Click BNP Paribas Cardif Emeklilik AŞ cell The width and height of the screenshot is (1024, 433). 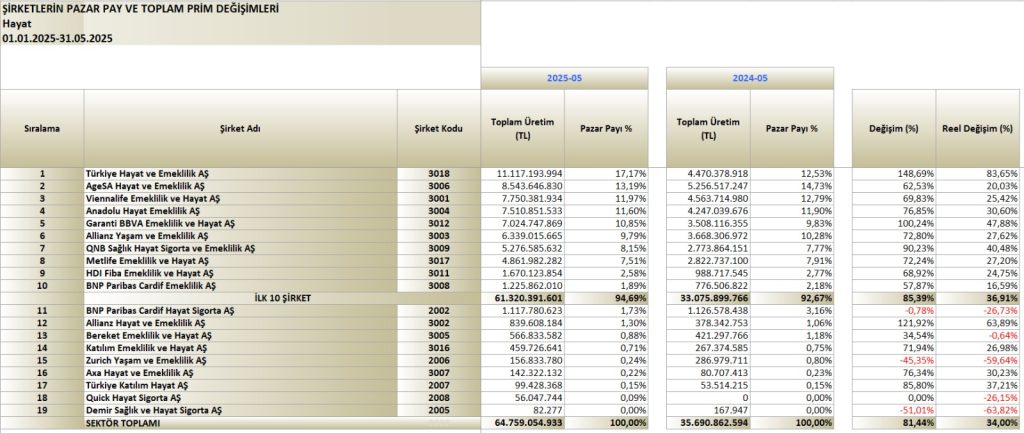pyautogui.click(x=240, y=285)
